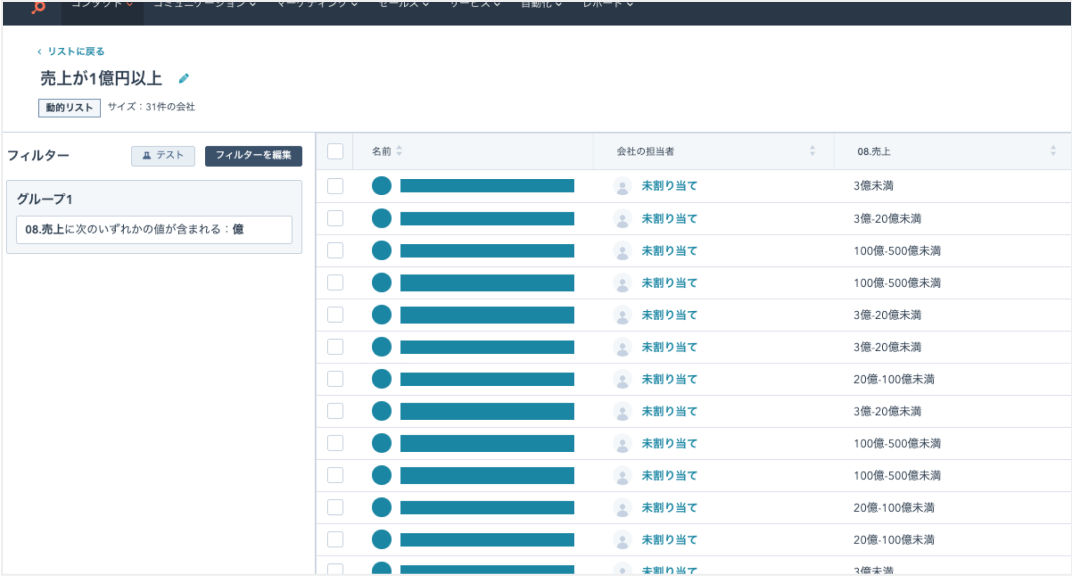The width and height of the screenshot is (1072, 576).
Task: Click the first row's company avatar circle
Action: point(381,186)
